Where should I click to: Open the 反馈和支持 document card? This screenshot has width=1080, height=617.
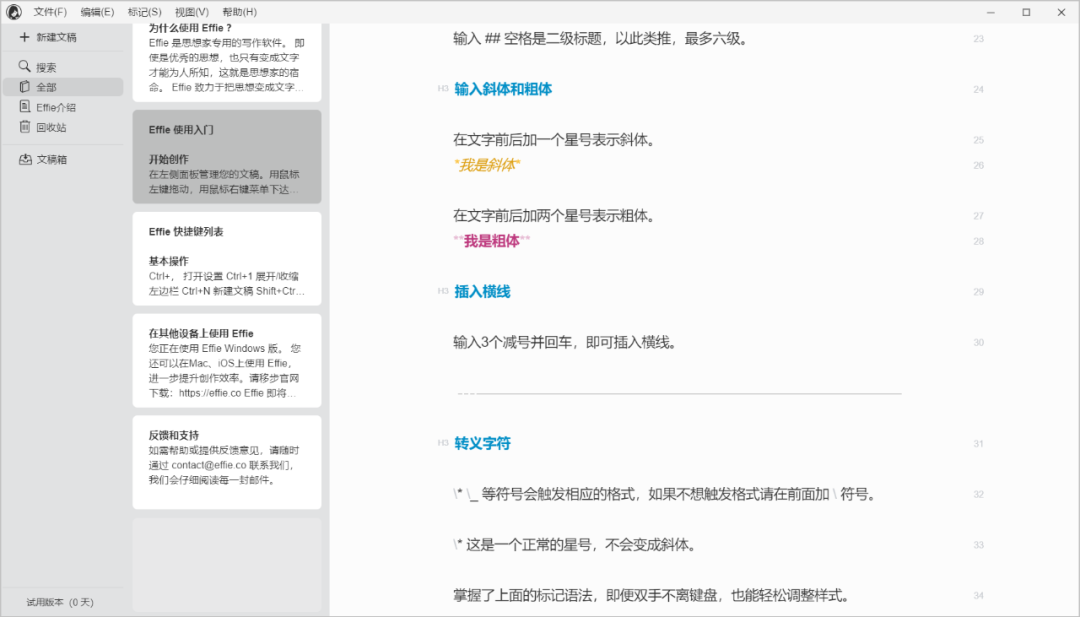(227, 462)
